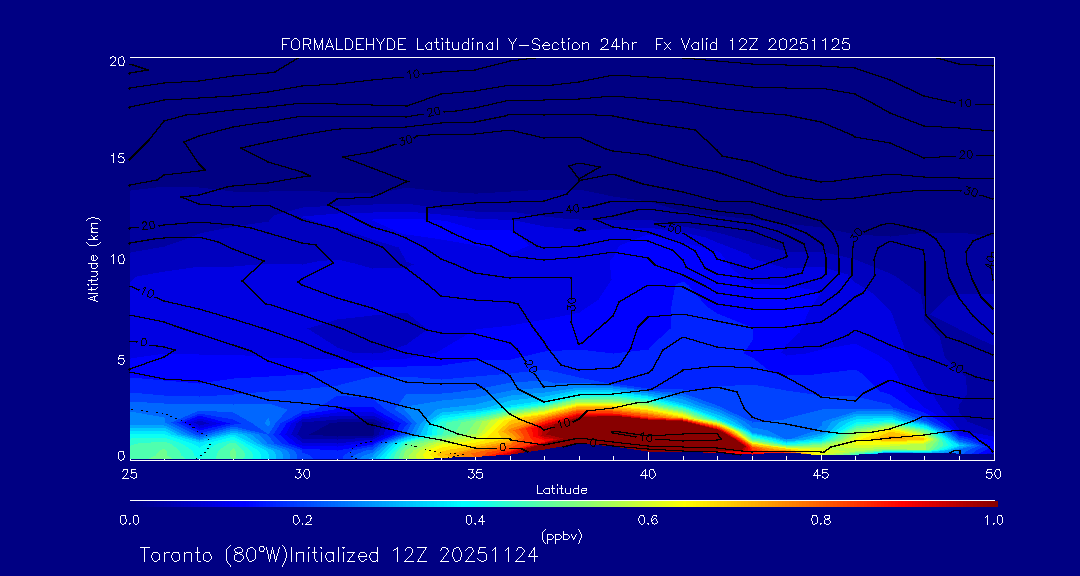
Task: Click the vertical '30' contour label near 38°N
Action: (x=571, y=303)
